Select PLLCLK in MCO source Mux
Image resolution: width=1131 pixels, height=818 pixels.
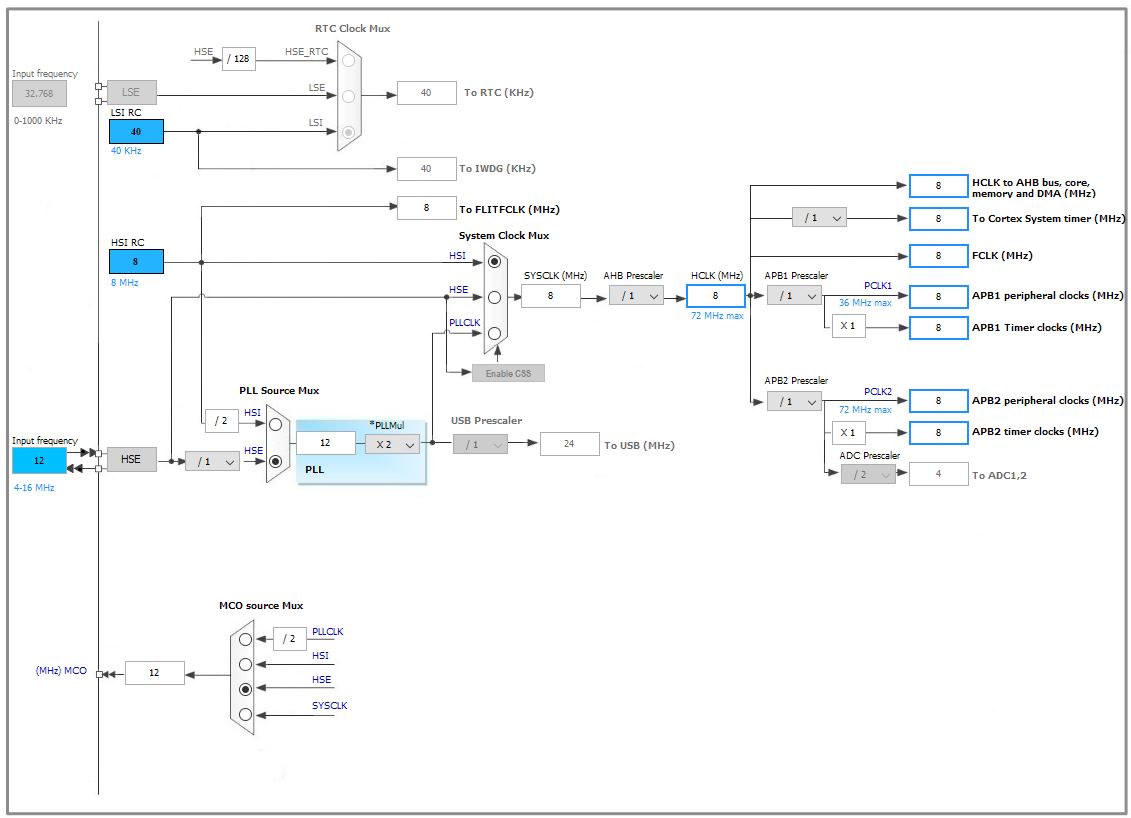tap(245, 639)
